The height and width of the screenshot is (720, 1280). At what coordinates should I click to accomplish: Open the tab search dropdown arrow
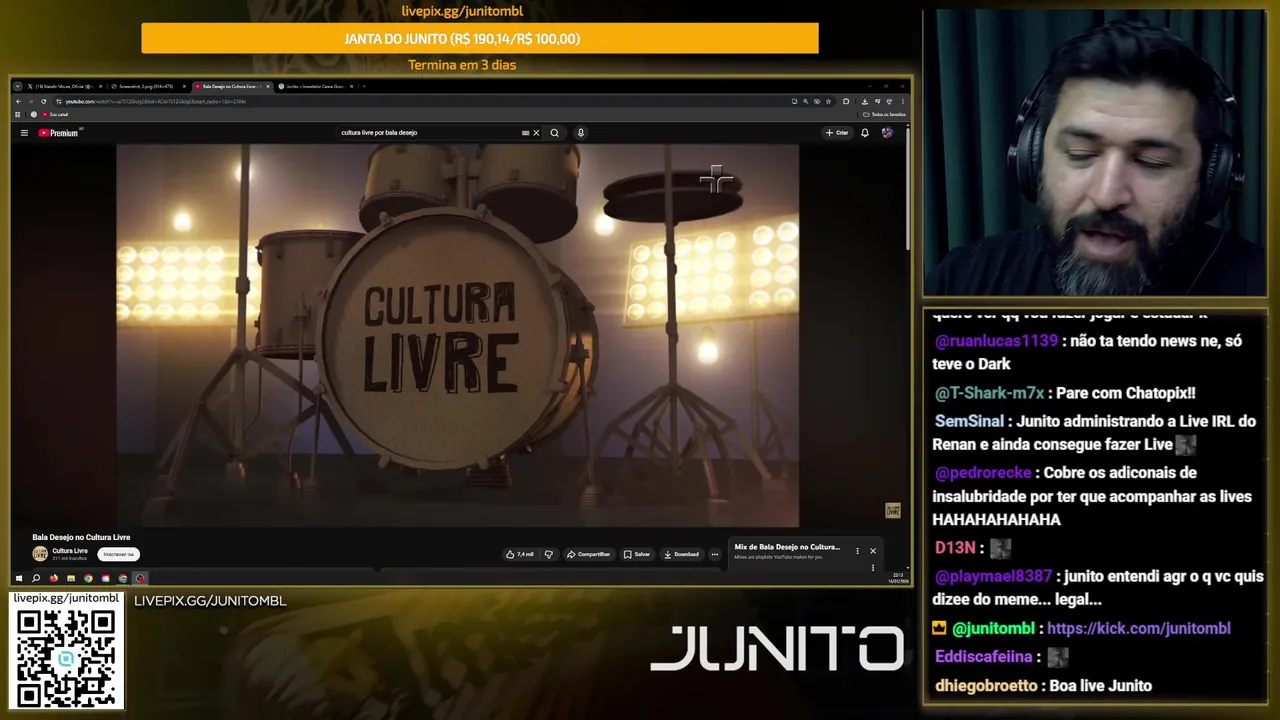[x=18, y=86]
